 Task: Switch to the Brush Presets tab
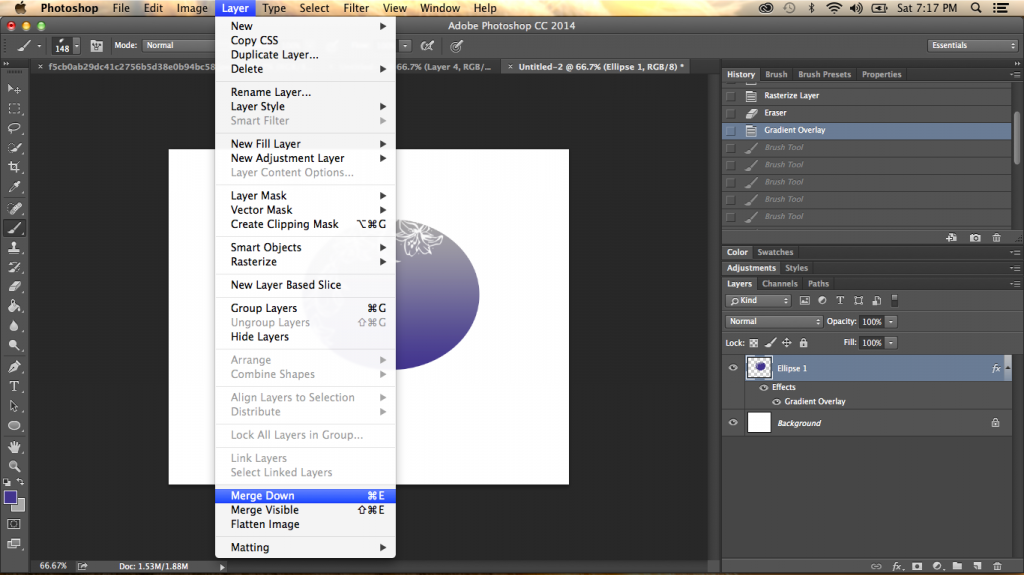pyautogui.click(x=824, y=74)
